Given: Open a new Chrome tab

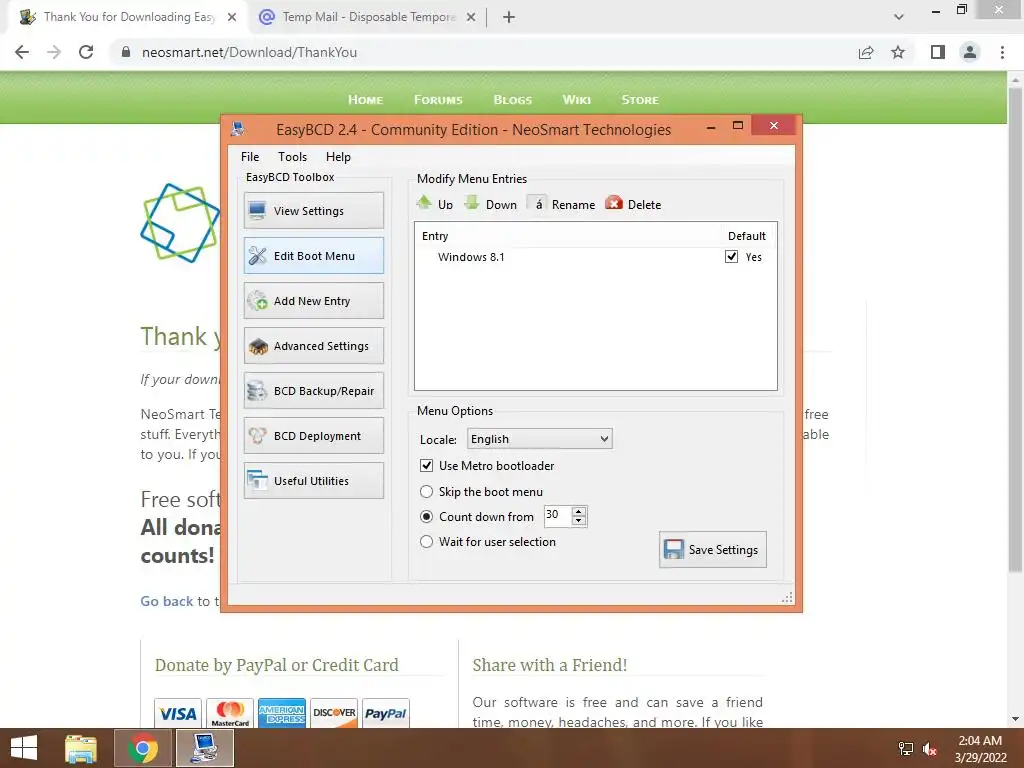Looking at the screenshot, I should click(x=509, y=17).
